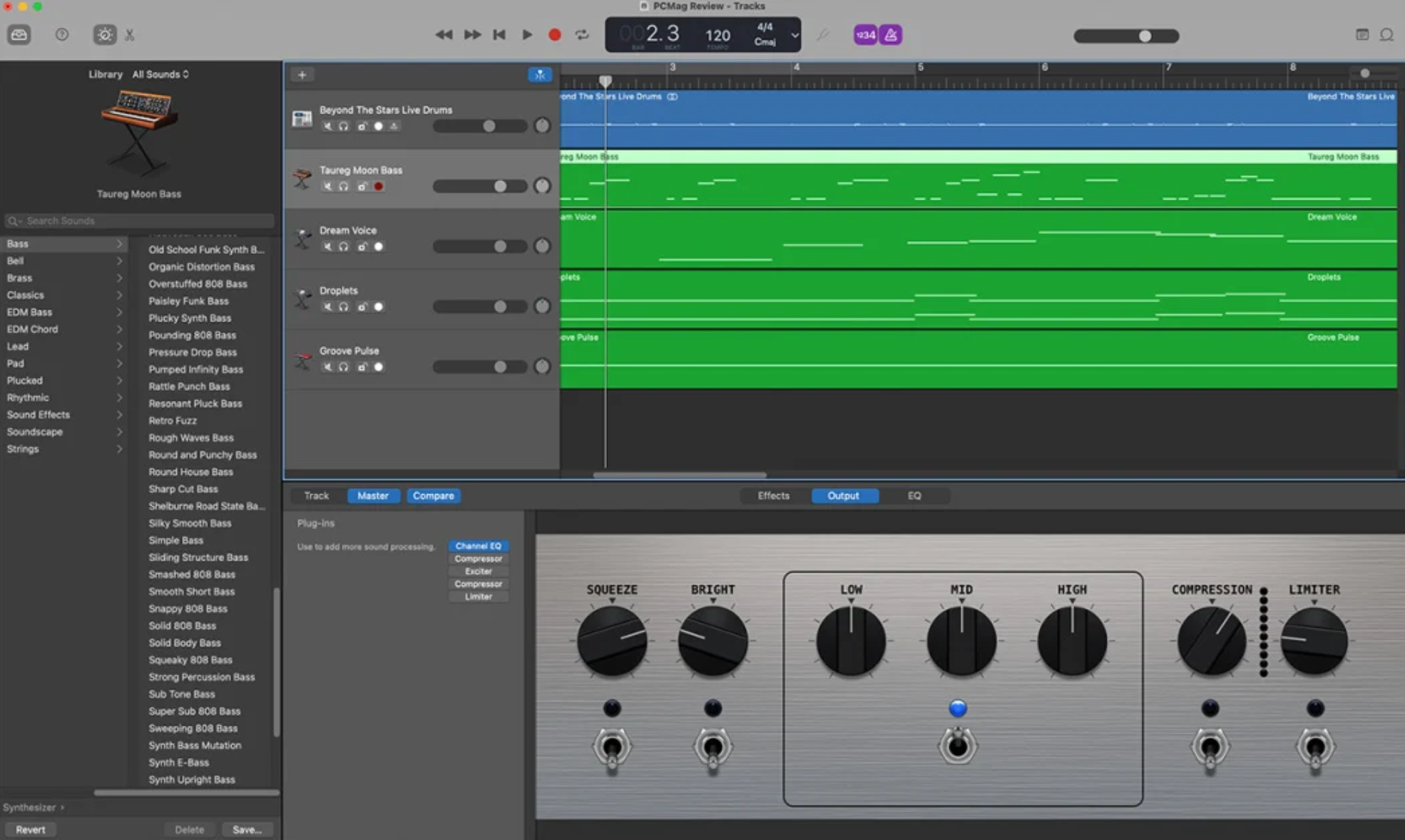Viewport: 1405px width, 840px height.
Task: Open the EQ tab in the Output panel
Action: (914, 496)
